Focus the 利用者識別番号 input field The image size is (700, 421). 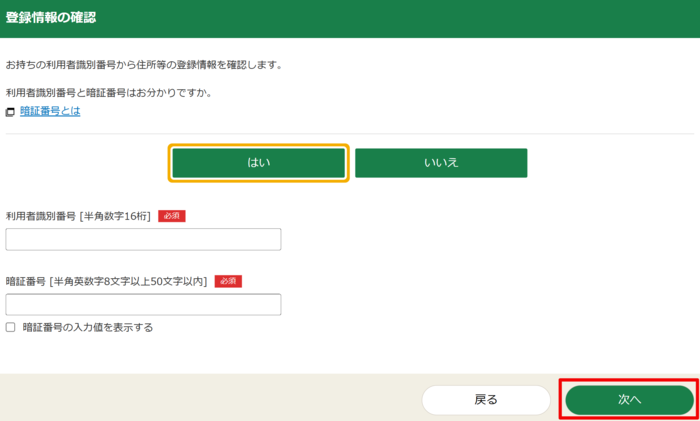143,239
